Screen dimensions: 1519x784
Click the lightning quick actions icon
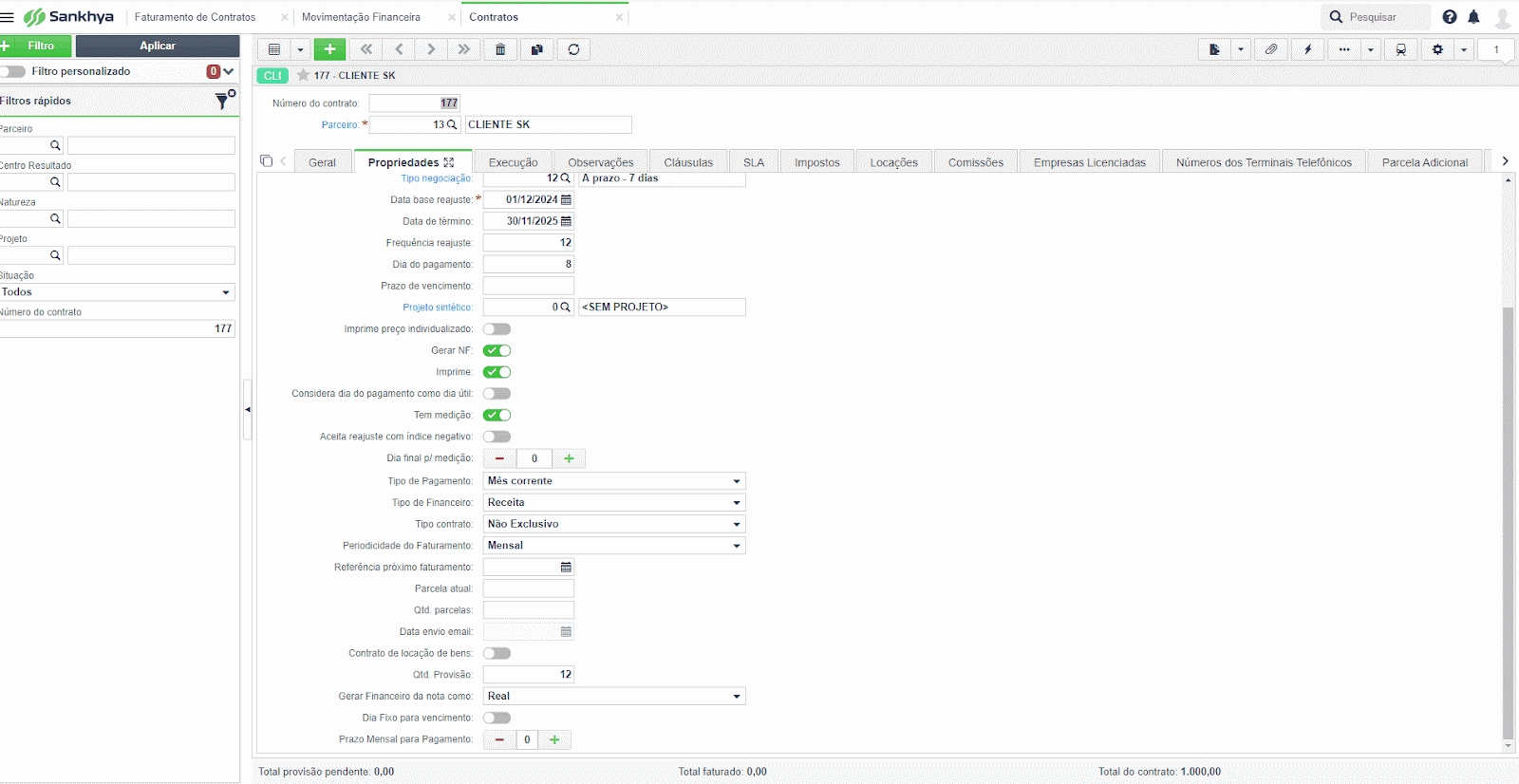(1307, 49)
